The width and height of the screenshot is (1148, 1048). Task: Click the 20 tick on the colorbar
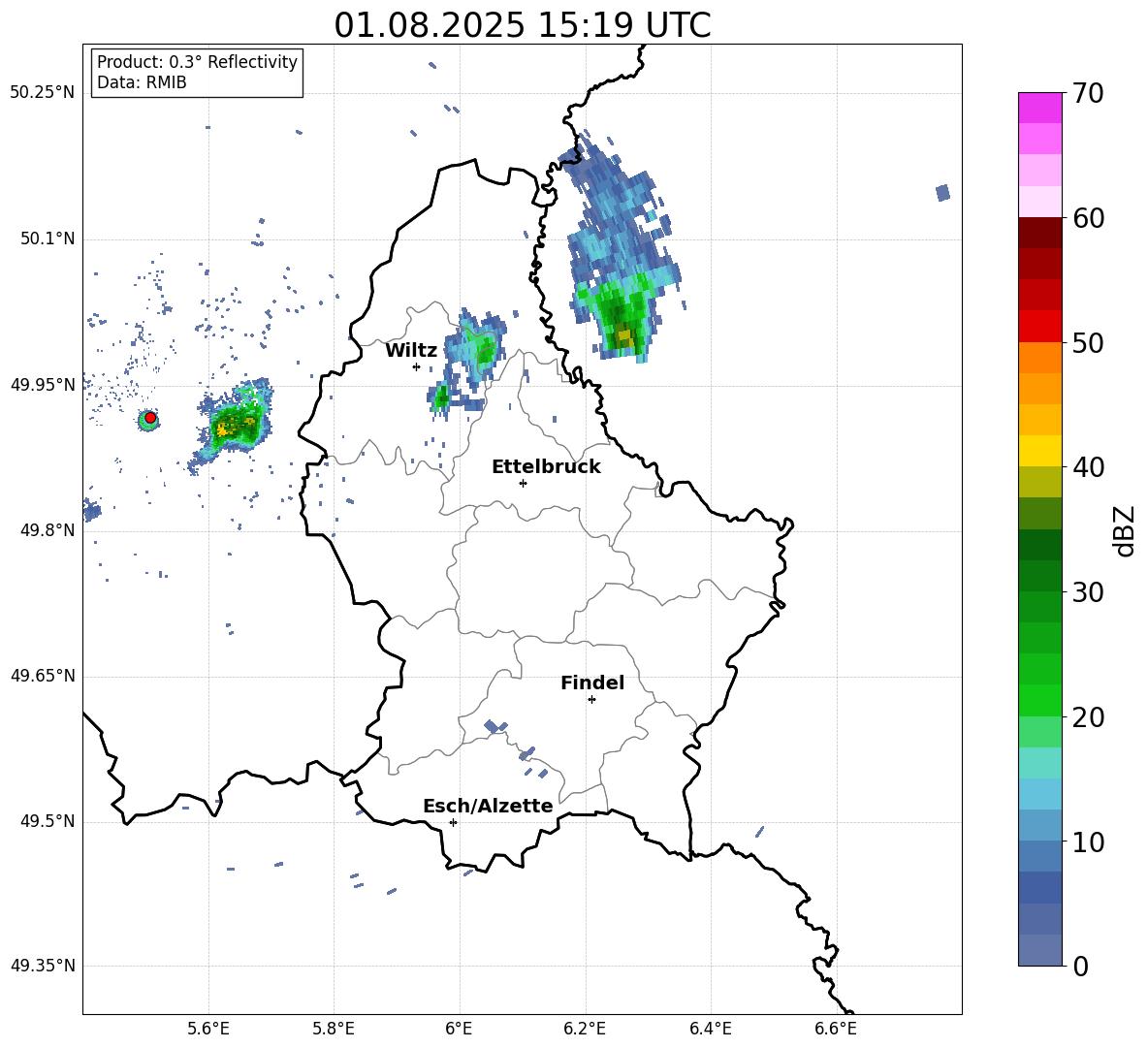click(x=1088, y=717)
